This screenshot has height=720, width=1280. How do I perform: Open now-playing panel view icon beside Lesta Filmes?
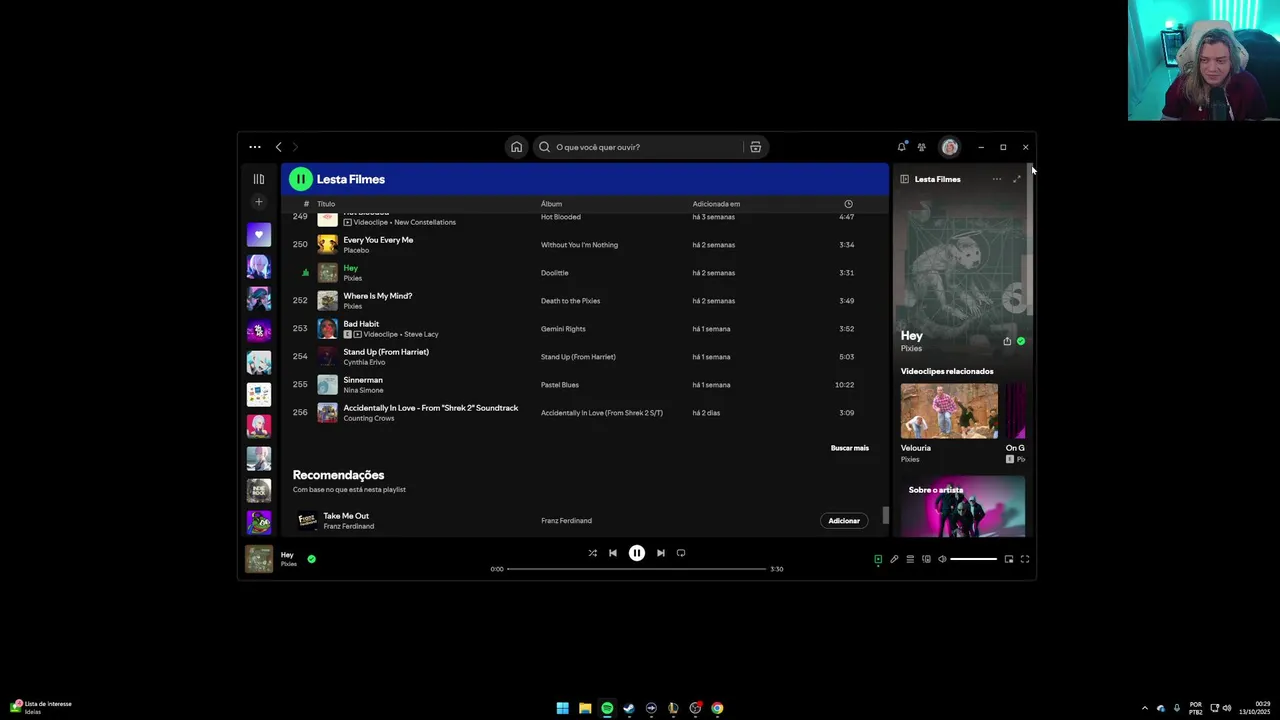coord(904,179)
